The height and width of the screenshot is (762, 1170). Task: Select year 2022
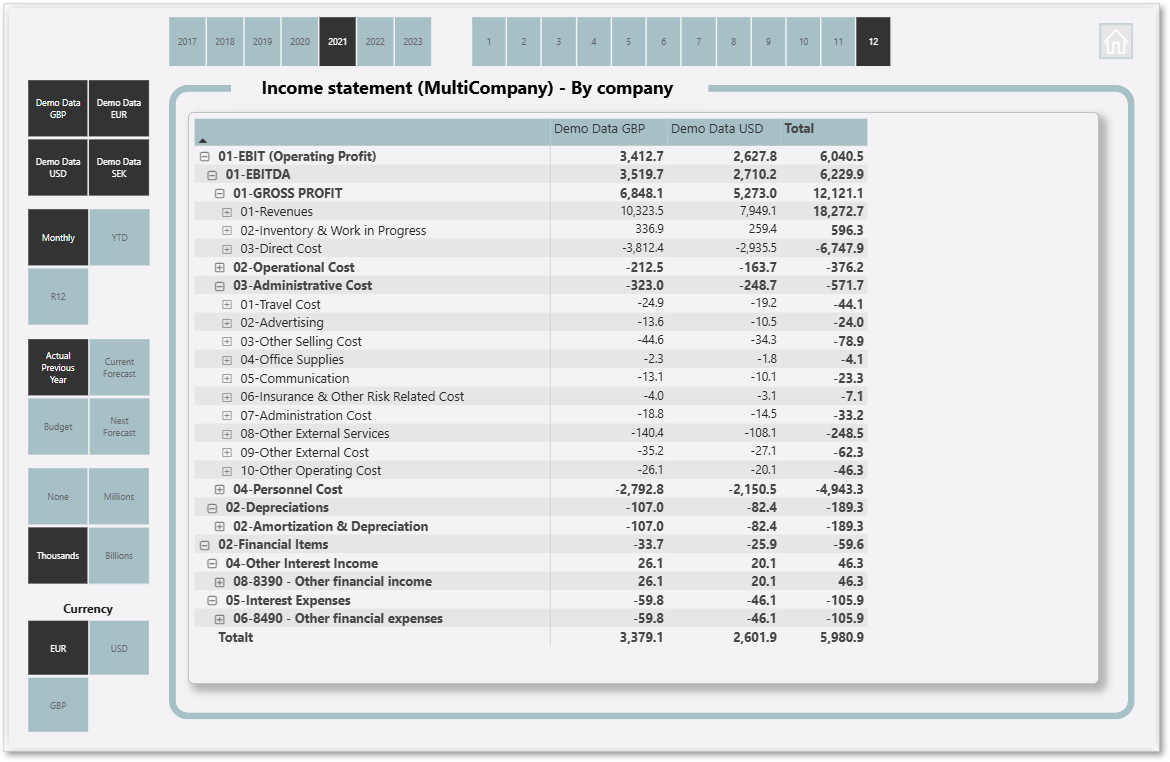375,42
